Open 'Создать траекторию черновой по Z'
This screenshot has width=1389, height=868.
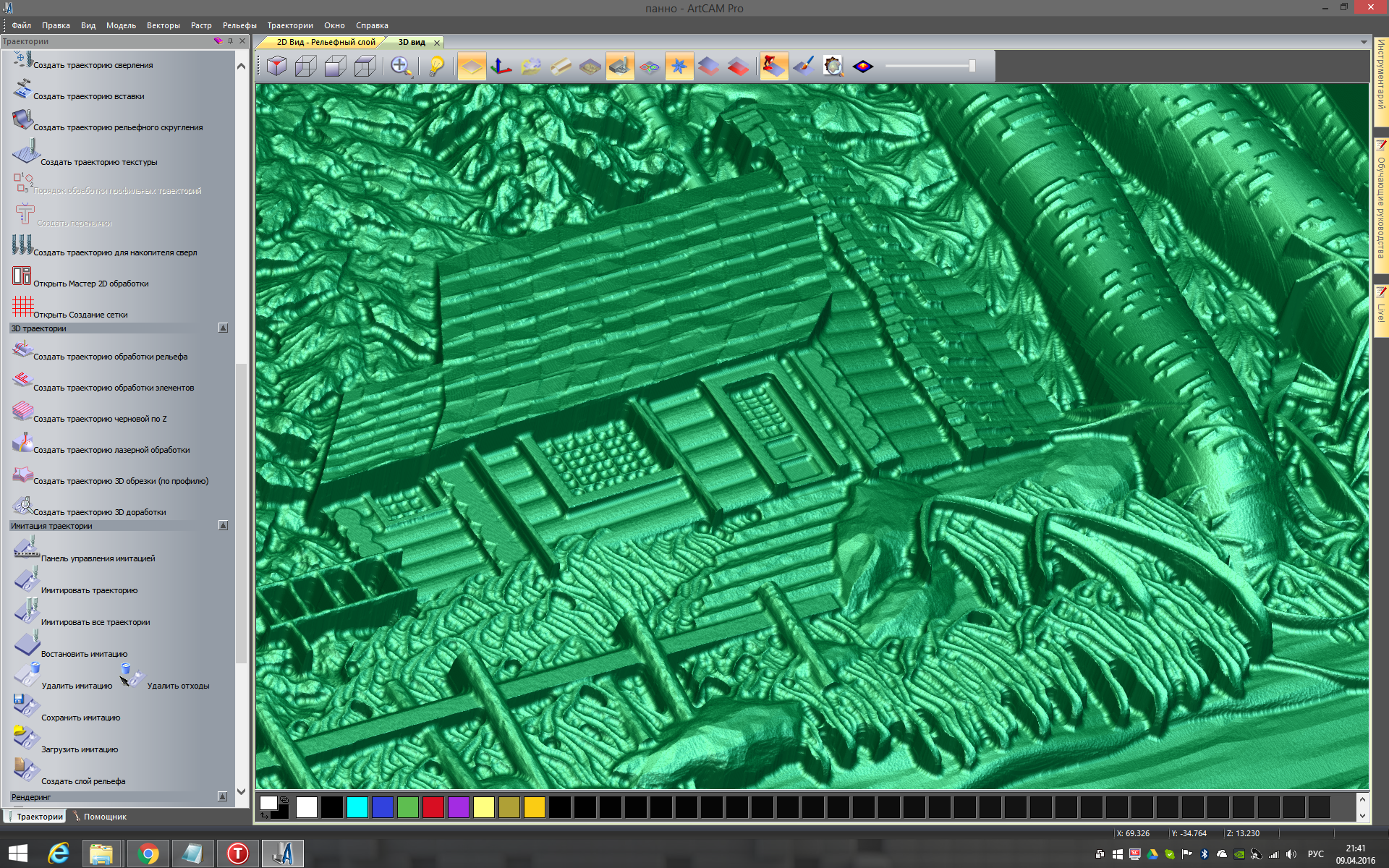pyautogui.click(x=99, y=419)
